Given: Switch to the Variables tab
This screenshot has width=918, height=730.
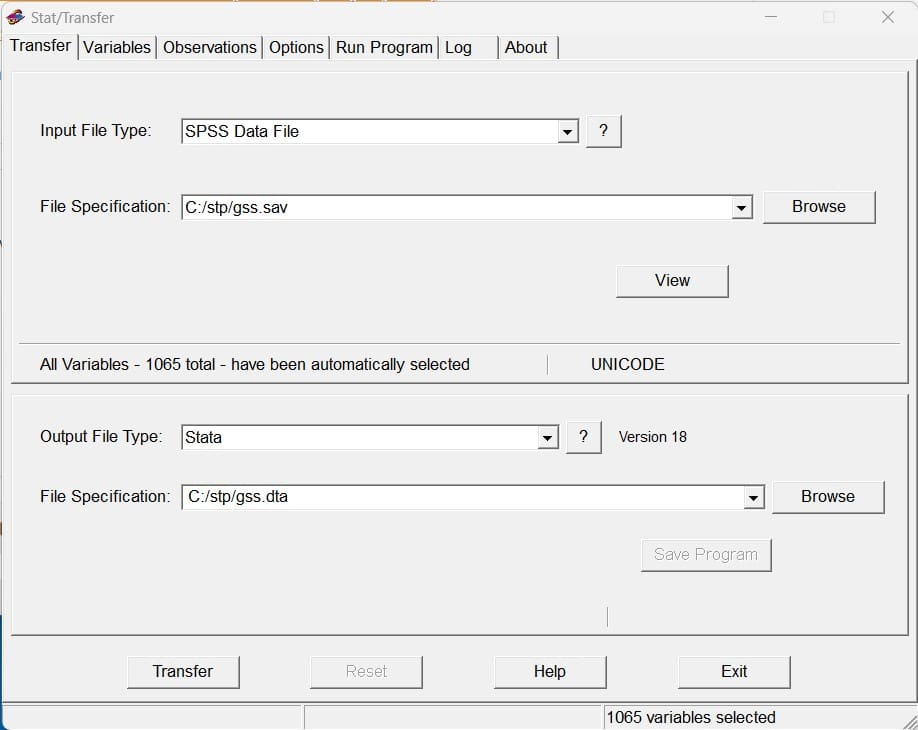Looking at the screenshot, I should point(117,47).
